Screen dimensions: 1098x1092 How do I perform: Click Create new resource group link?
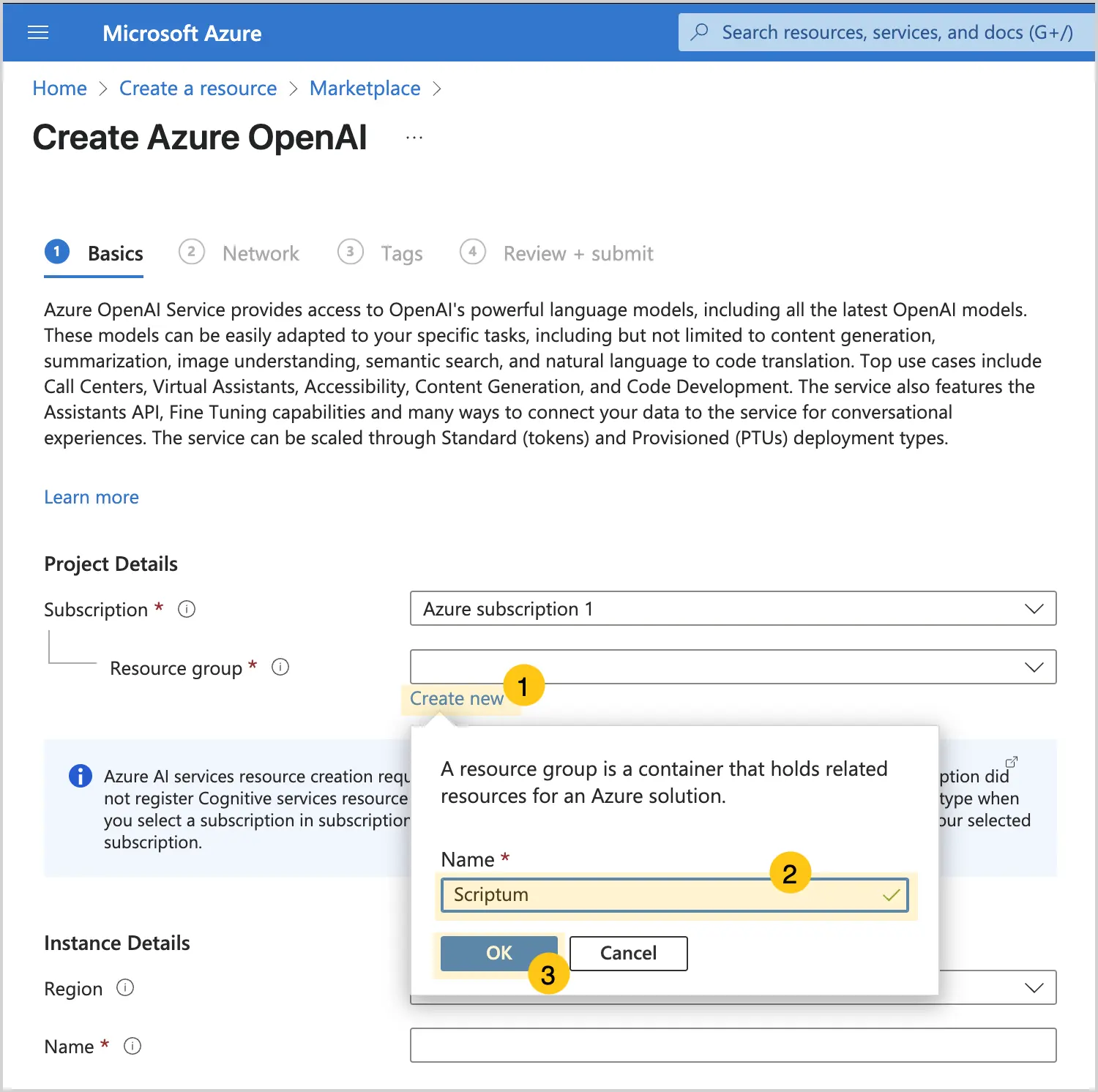(x=457, y=698)
